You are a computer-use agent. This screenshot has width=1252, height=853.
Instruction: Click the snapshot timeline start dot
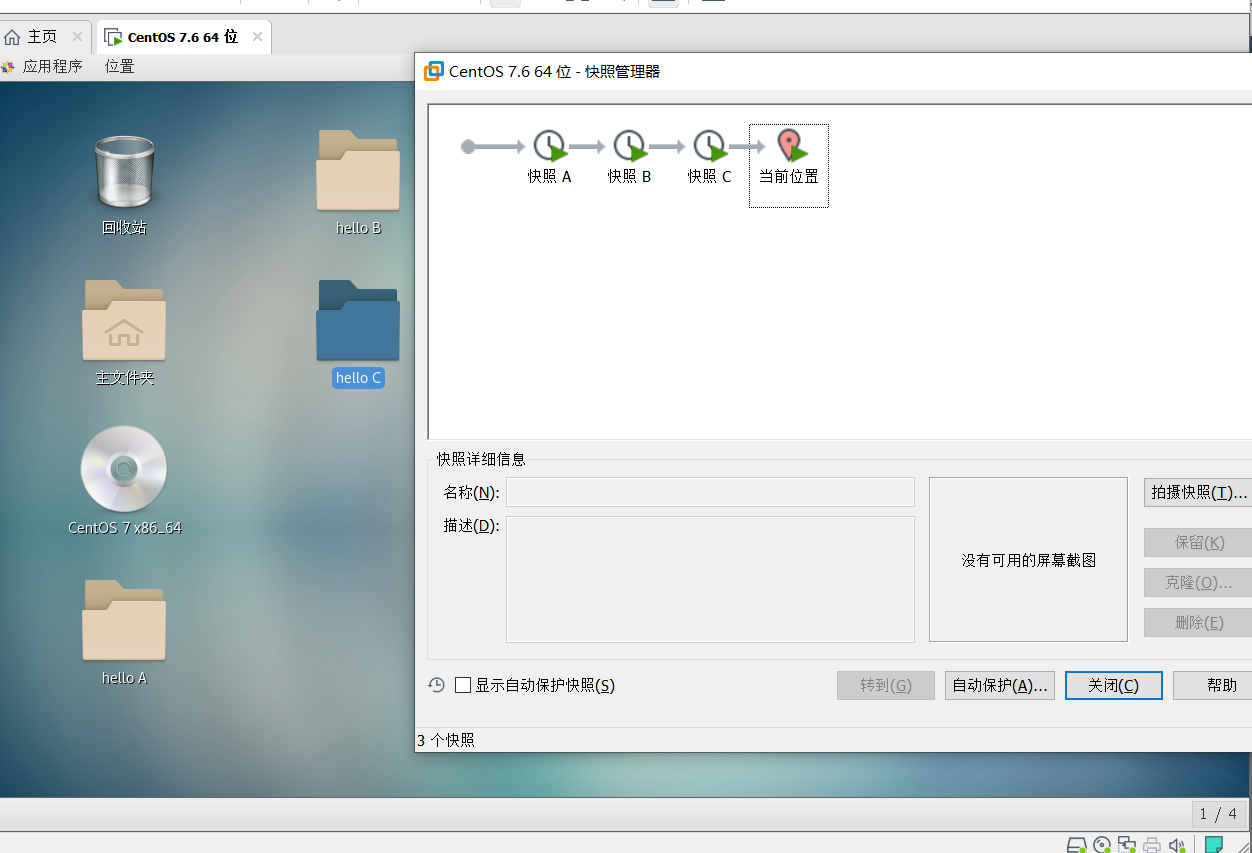click(x=468, y=147)
